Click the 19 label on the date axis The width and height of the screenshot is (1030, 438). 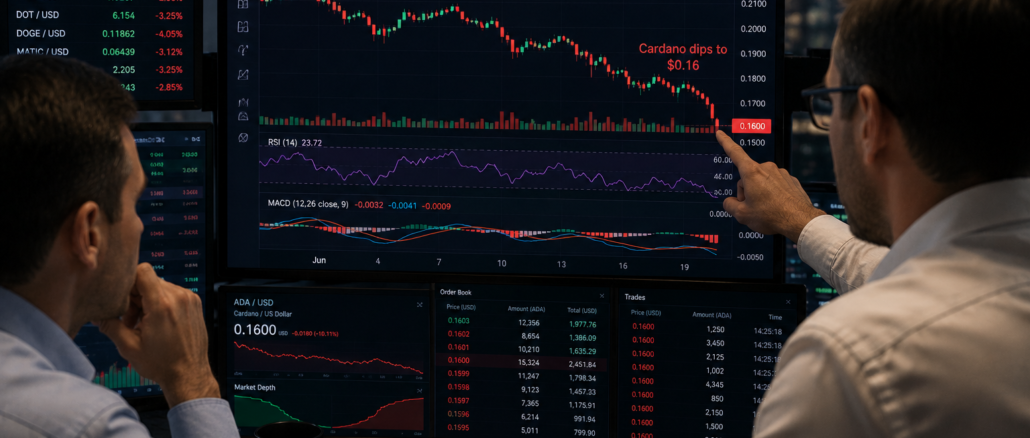point(684,267)
